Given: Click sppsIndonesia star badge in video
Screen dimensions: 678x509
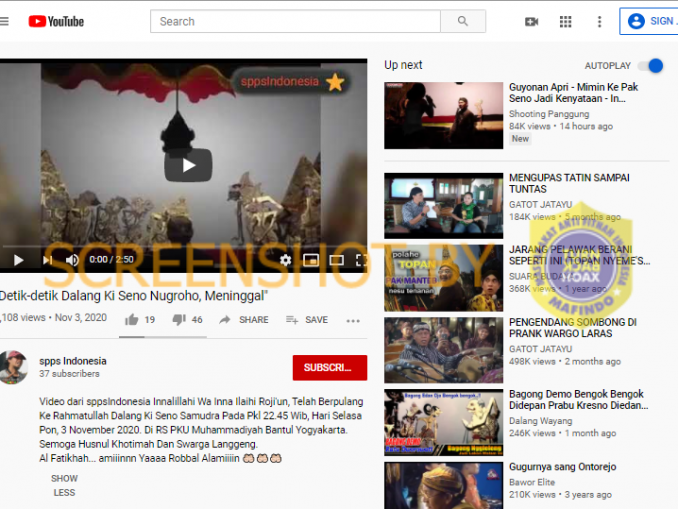Looking at the screenshot, I should [x=292, y=82].
